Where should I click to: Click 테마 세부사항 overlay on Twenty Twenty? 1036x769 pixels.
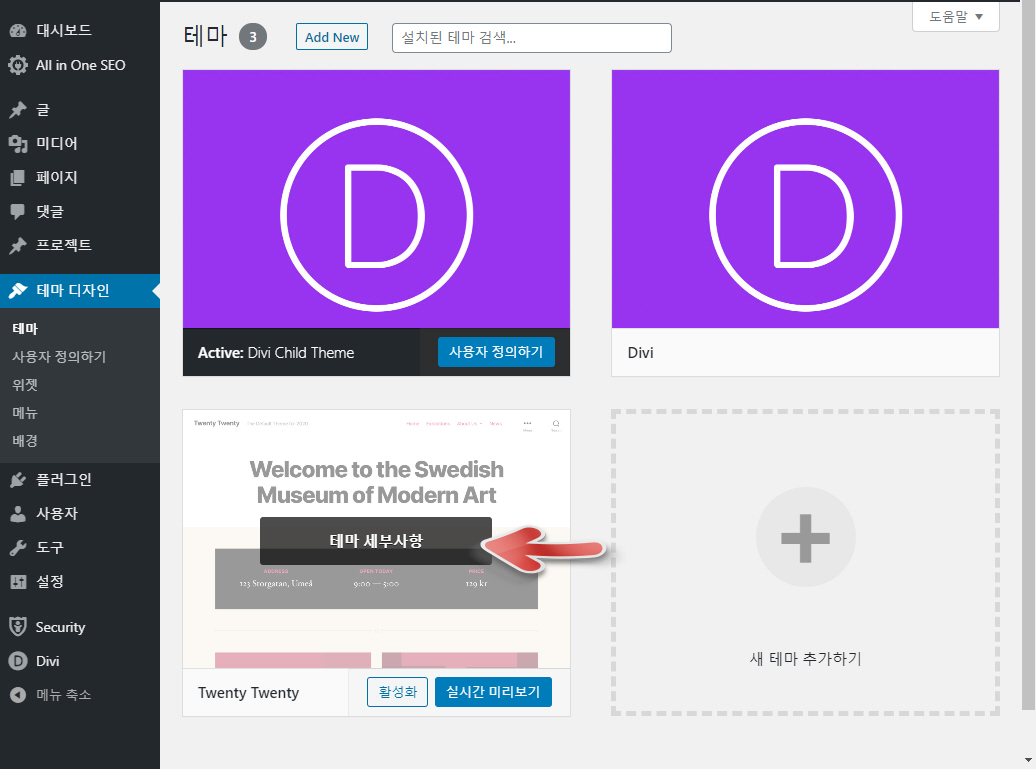[376, 540]
